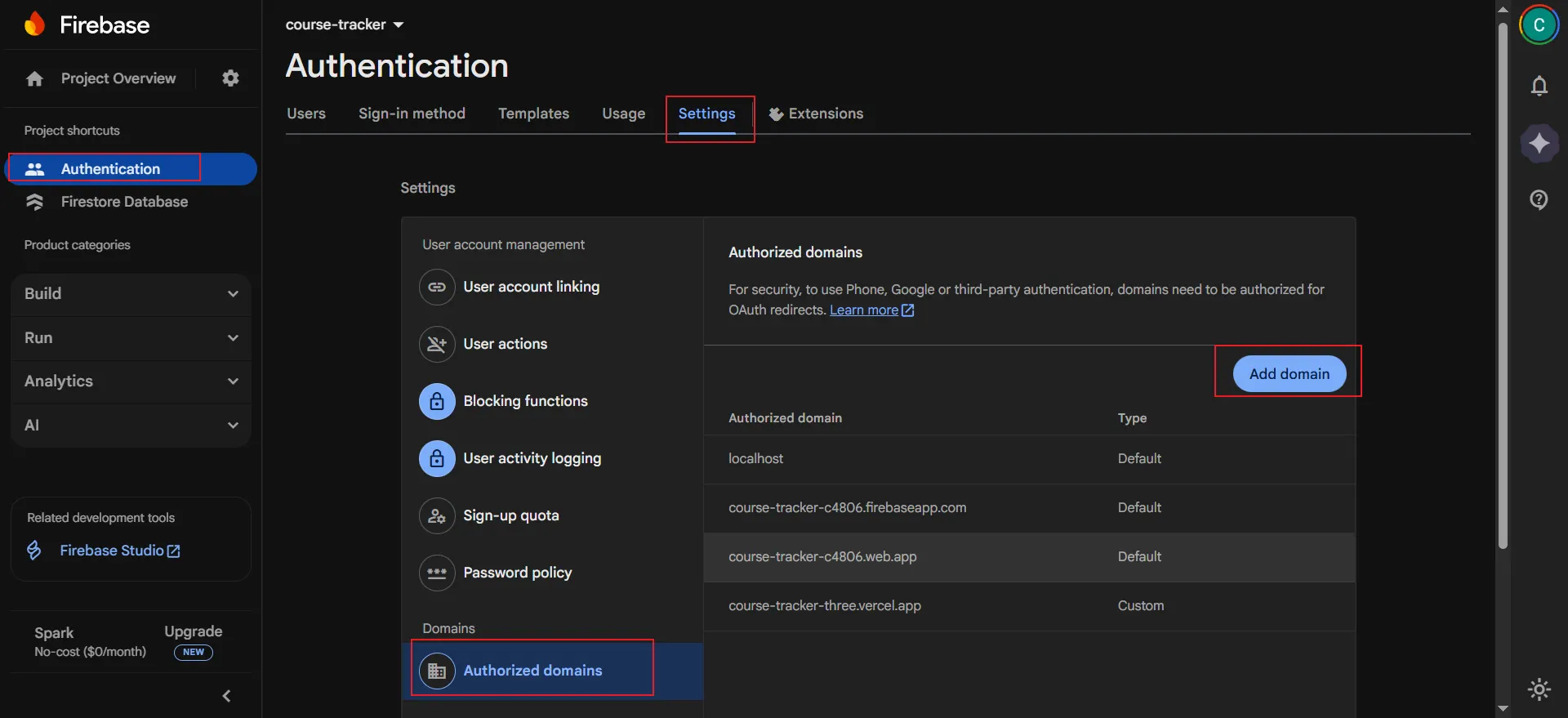Click the Project Overview home icon
Screen dimensions: 1568x718
click(34, 79)
